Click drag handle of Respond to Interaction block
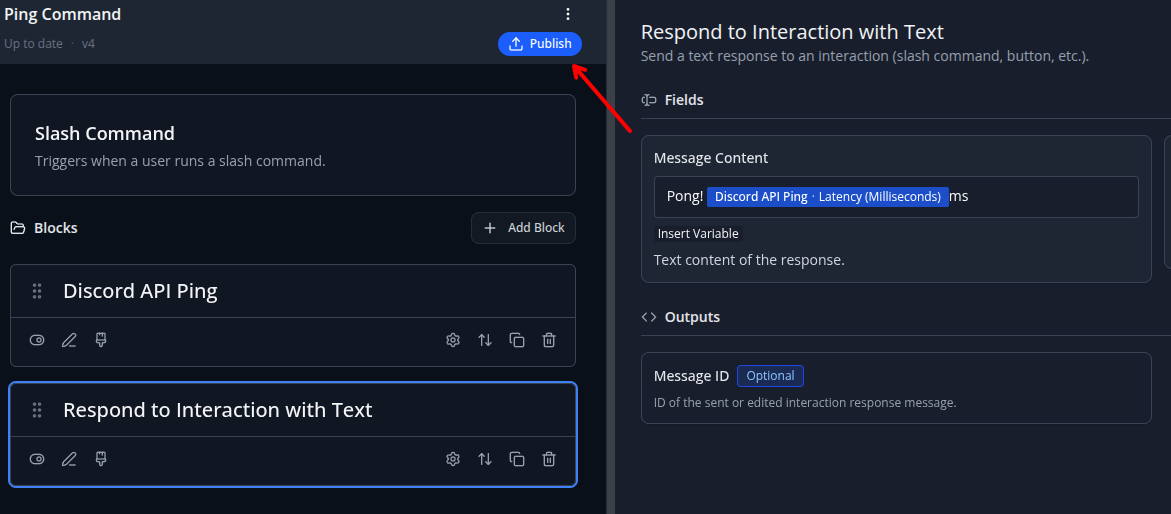The width and height of the screenshot is (1171, 514). click(37, 410)
